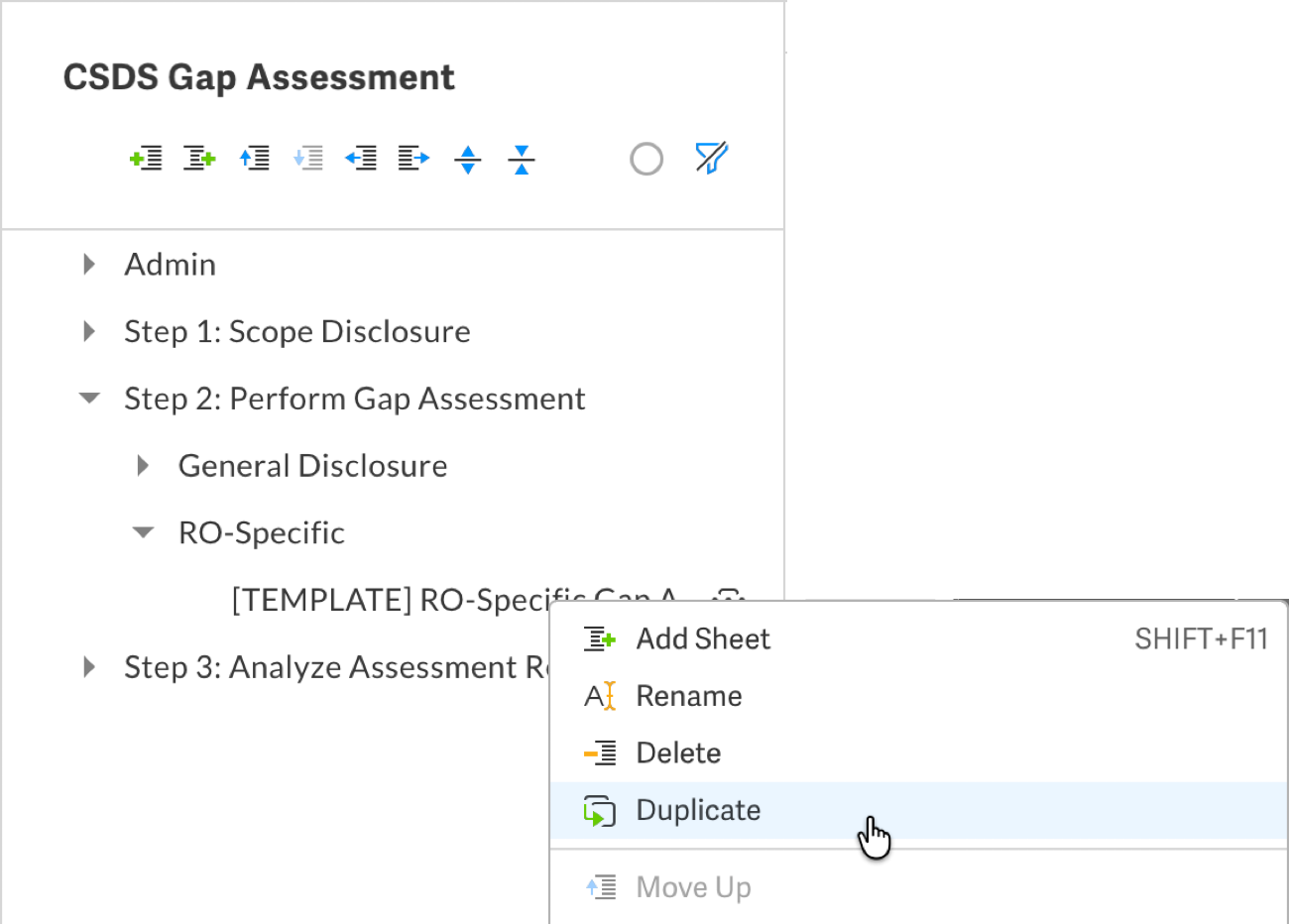Expand the General Disclosure section
1289x924 pixels.
(x=143, y=466)
